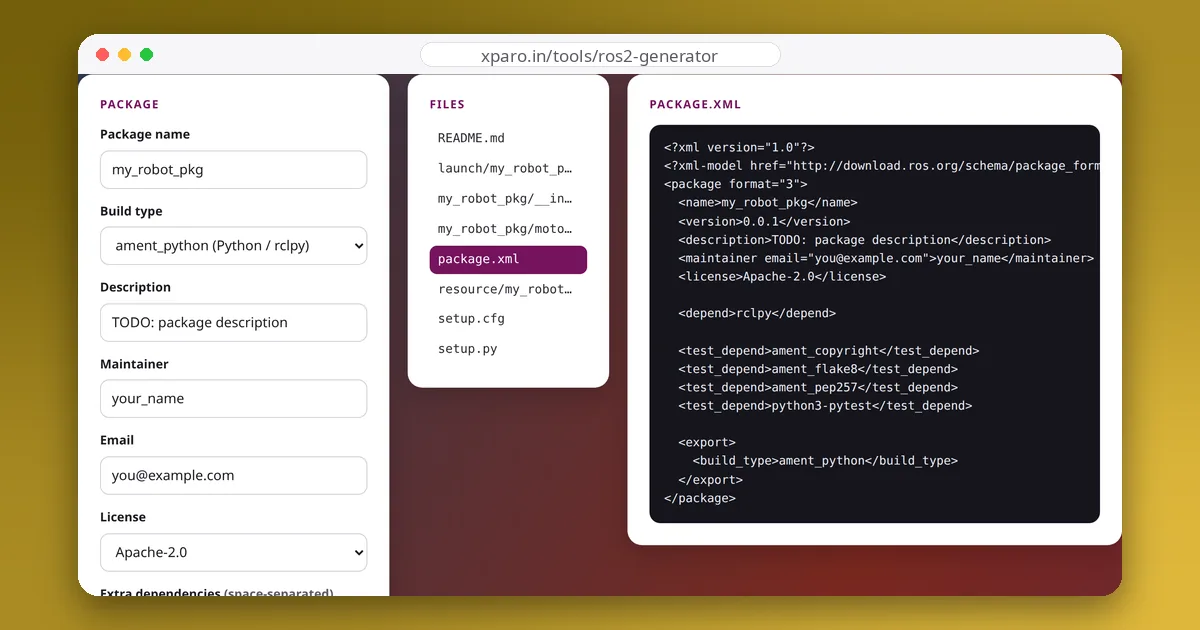Click the license Apache-2.0 code line
Image resolution: width=1200 pixels, height=630 pixels.
tap(782, 276)
